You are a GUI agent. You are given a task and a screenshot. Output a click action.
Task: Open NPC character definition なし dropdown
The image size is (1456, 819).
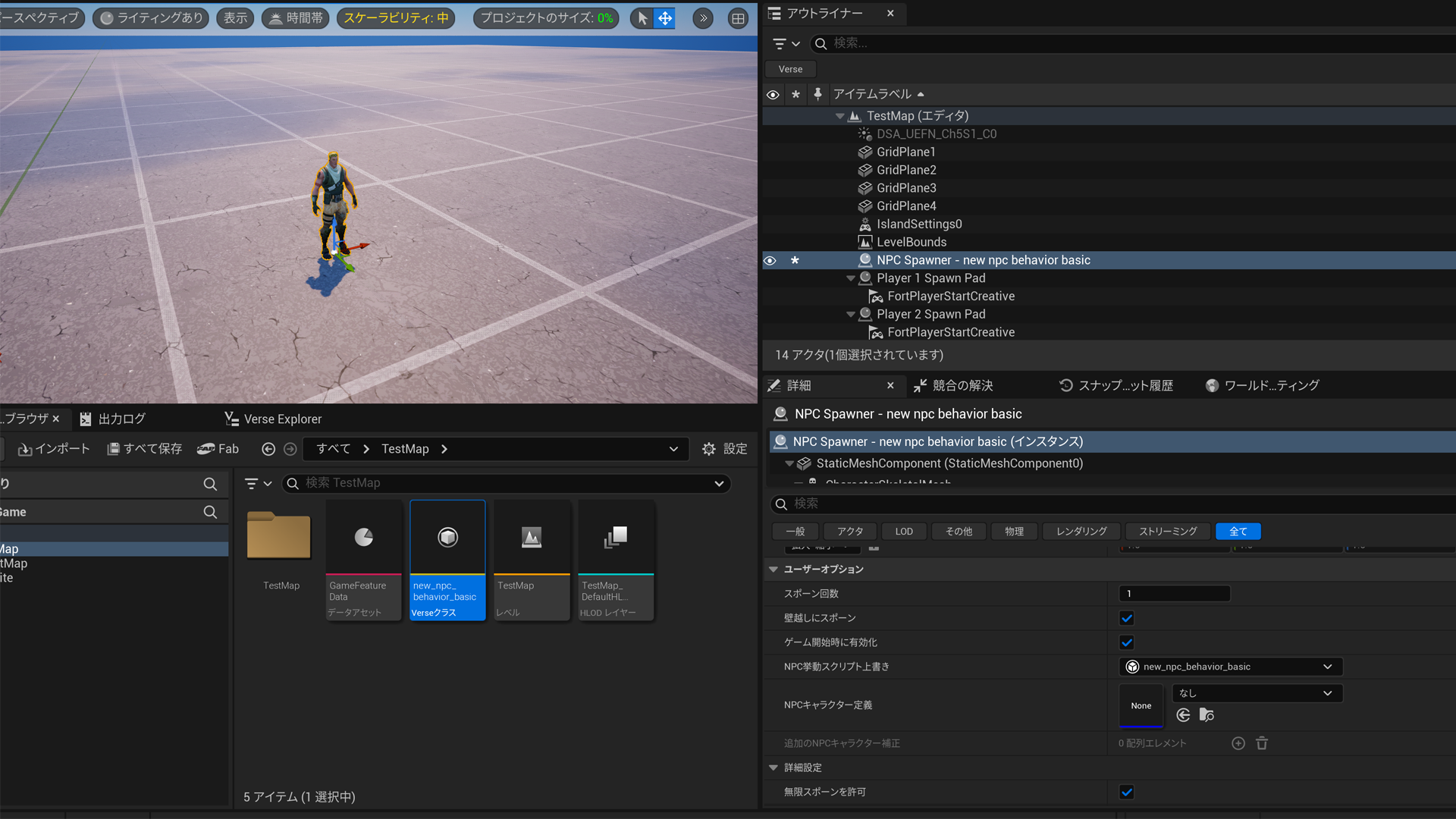1257,693
